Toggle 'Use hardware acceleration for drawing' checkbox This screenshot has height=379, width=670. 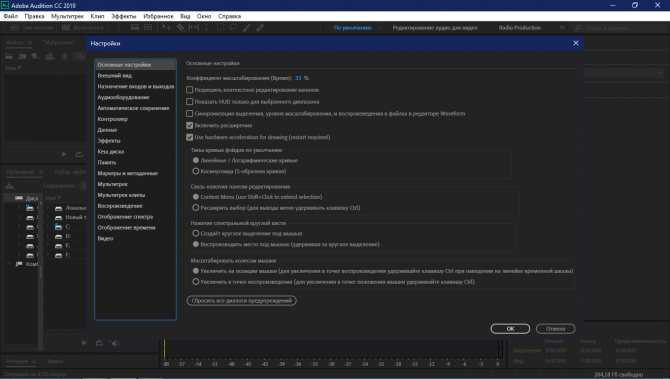(189, 138)
